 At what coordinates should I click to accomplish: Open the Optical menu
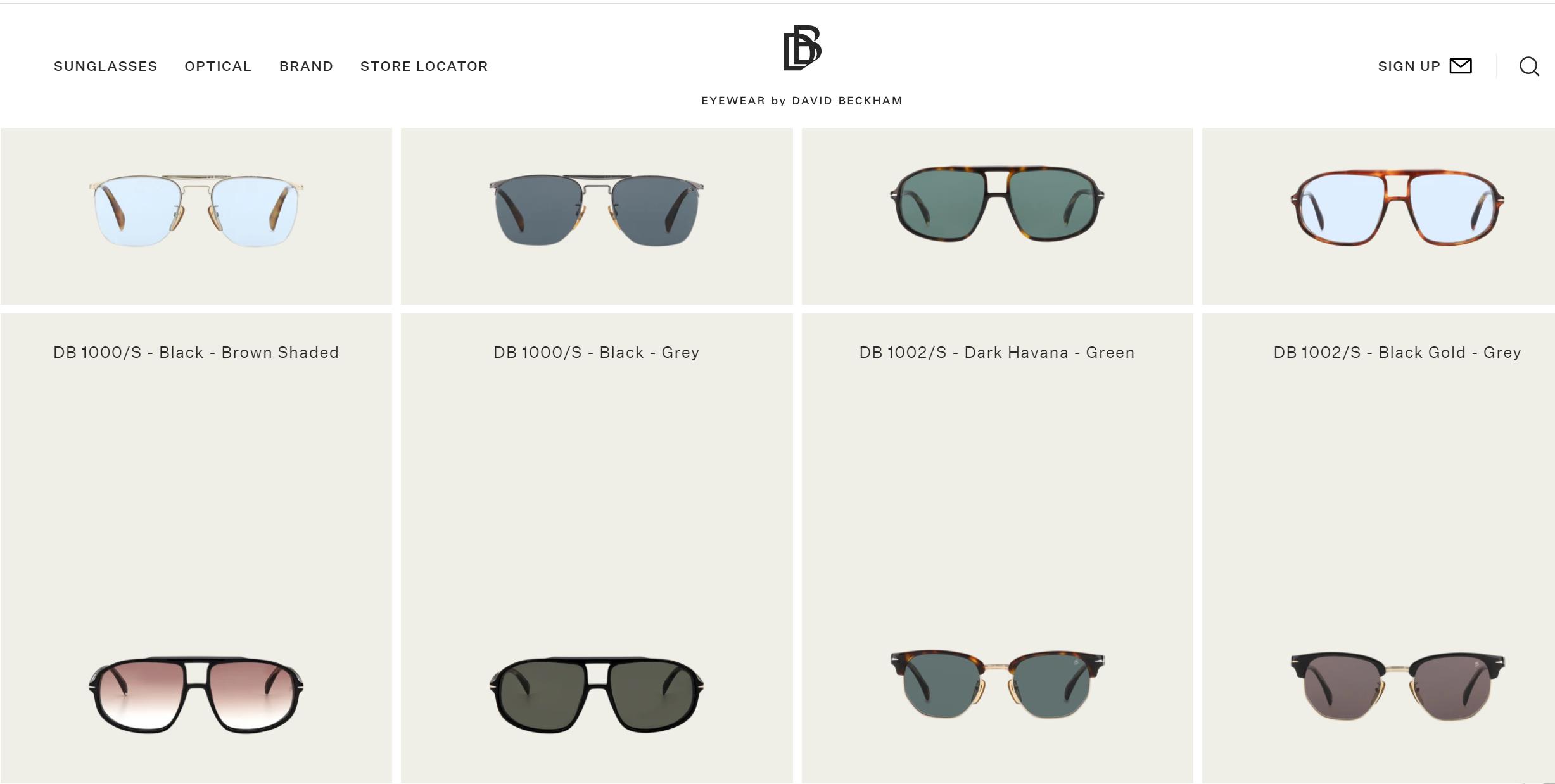click(x=218, y=66)
